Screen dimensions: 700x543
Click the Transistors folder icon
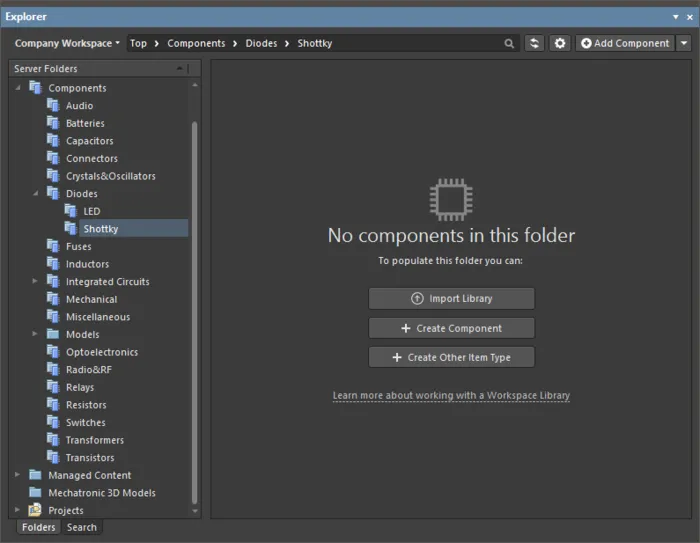(x=53, y=457)
